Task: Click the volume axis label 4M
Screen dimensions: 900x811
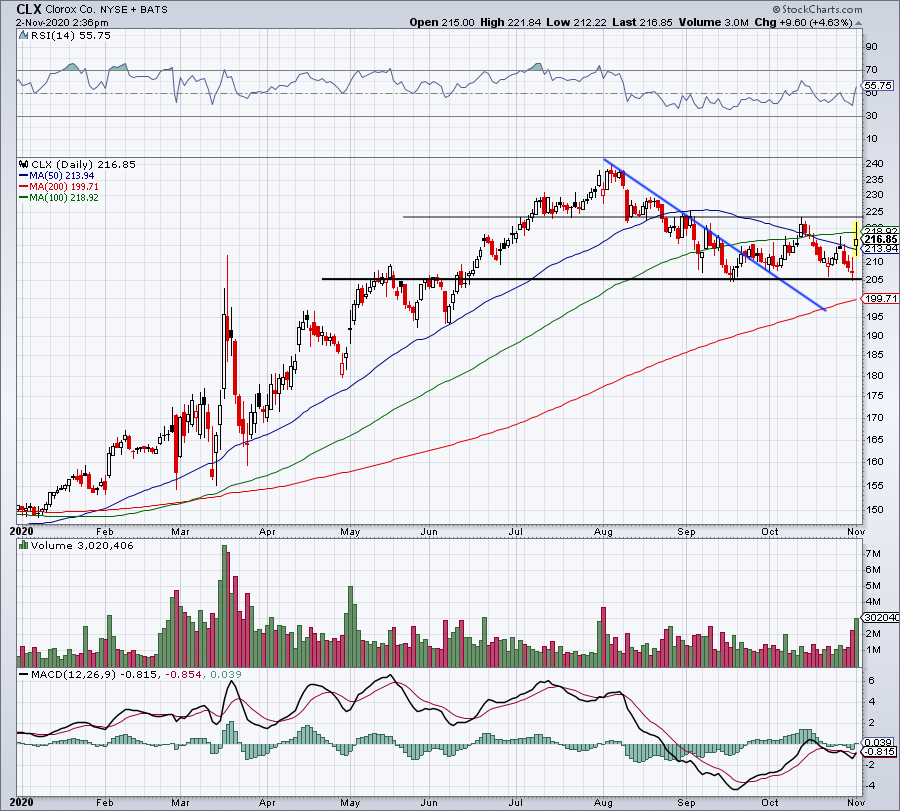Action: (873, 602)
